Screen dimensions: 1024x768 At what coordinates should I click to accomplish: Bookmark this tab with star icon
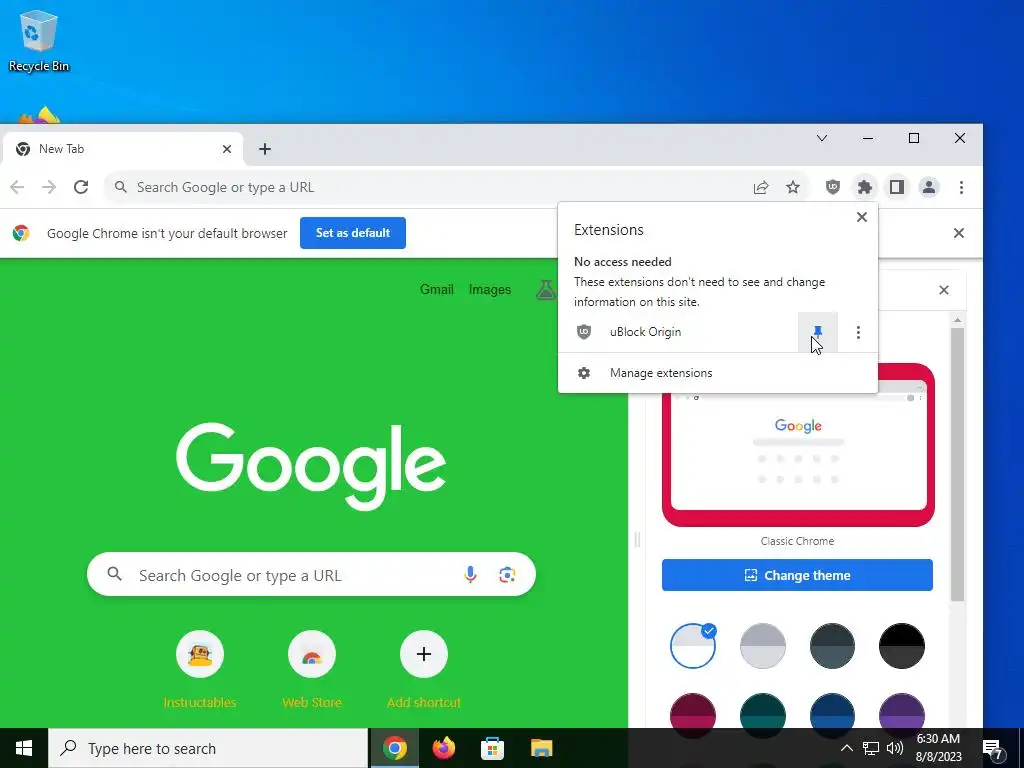coord(793,187)
